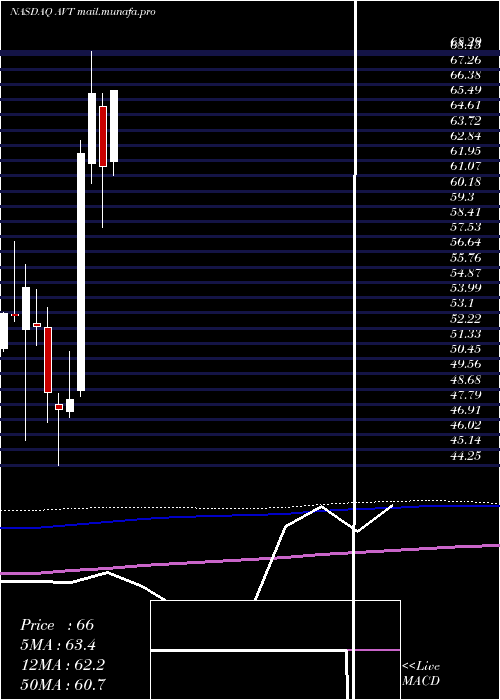Click the 49.56 price axis label
This screenshot has height=700, width=500.
pos(466,364)
